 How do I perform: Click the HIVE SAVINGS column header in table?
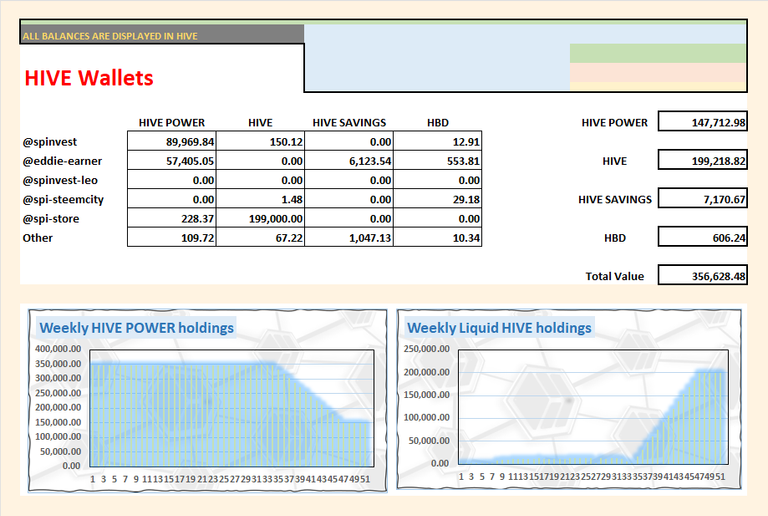349,122
